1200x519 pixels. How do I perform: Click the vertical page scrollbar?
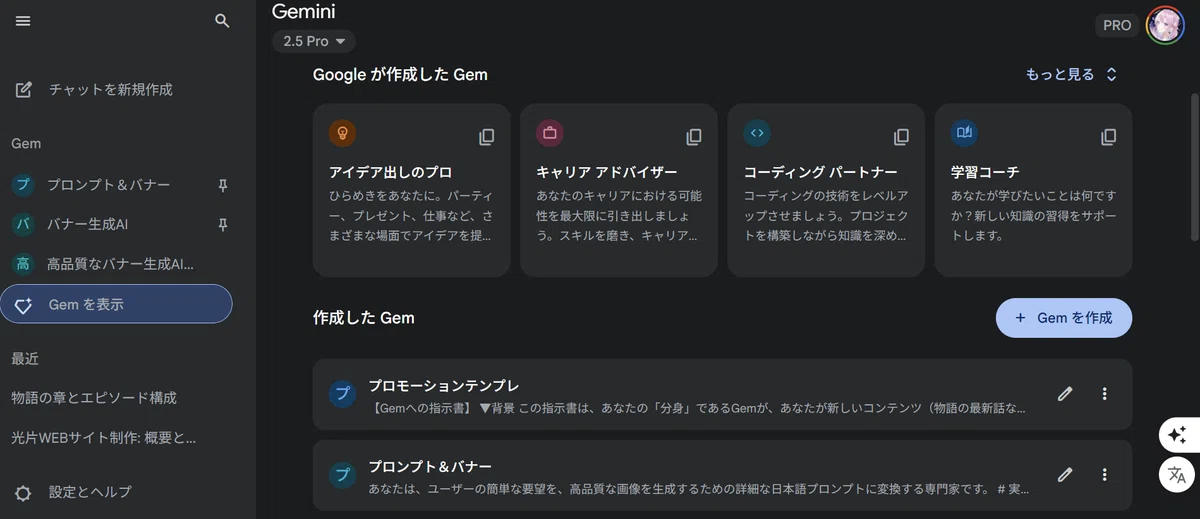click(x=1194, y=166)
